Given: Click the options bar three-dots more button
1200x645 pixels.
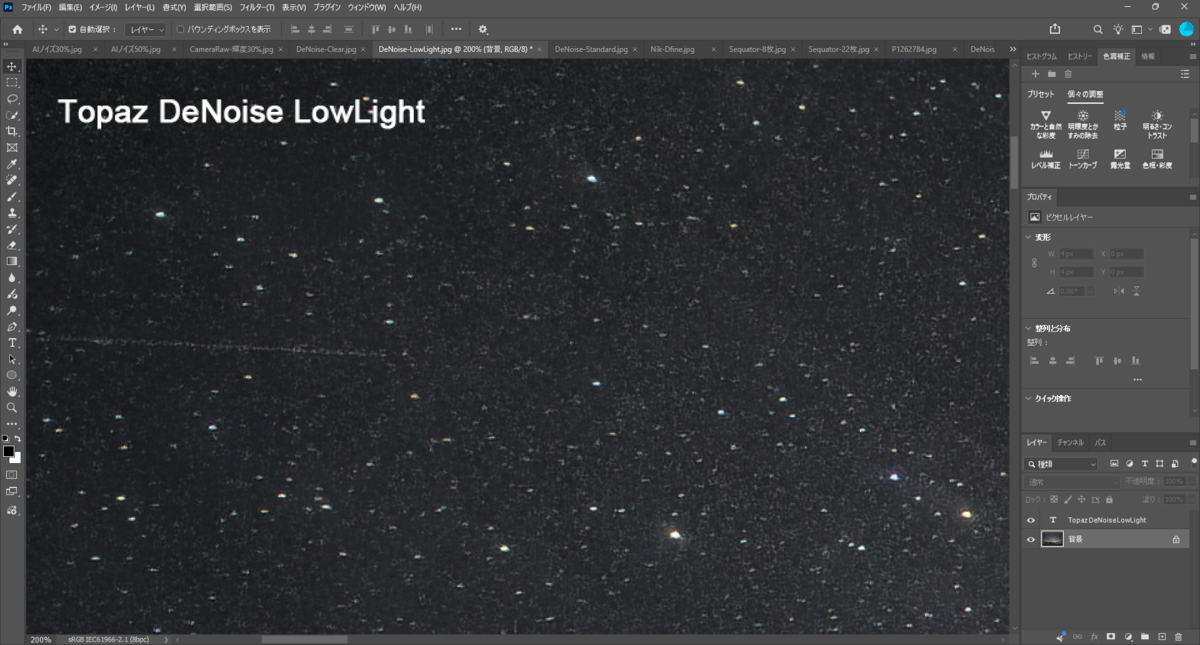Looking at the screenshot, I should coord(456,29).
